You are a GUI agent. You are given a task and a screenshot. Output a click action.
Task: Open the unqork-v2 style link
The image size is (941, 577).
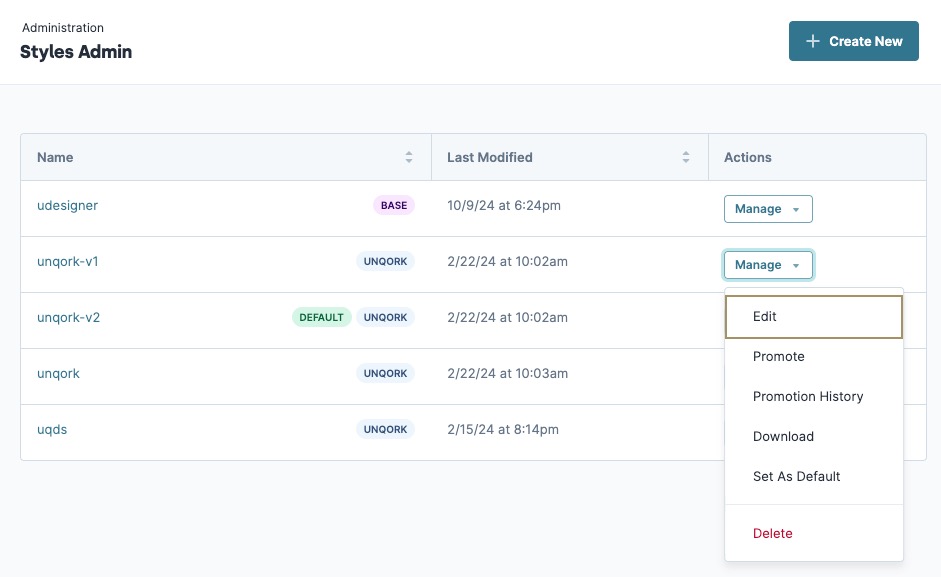point(68,318)
